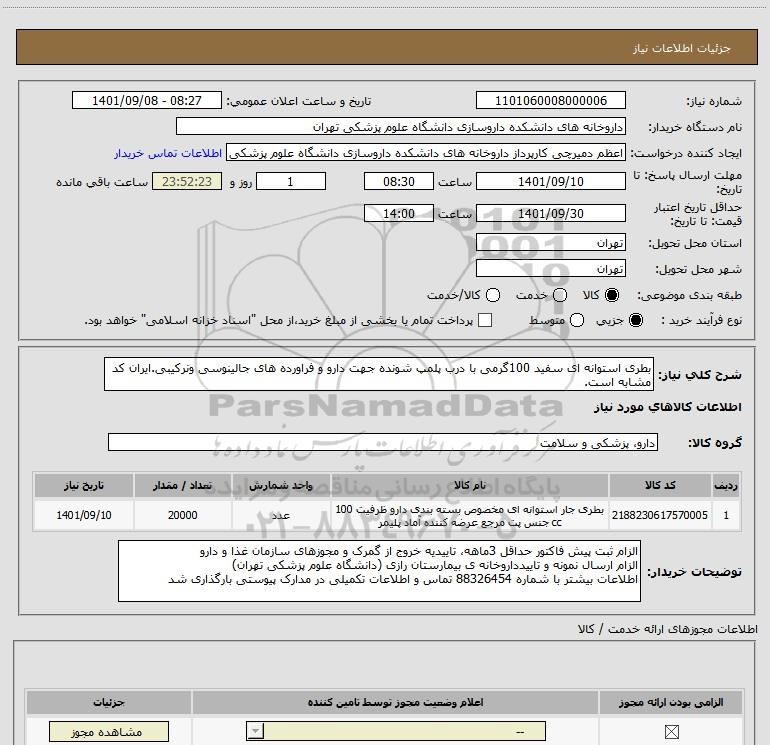This screenshot has width=770, height=745.
Task: Click the remaining time 23:52:23 field
Action: (x=187, y=182)
